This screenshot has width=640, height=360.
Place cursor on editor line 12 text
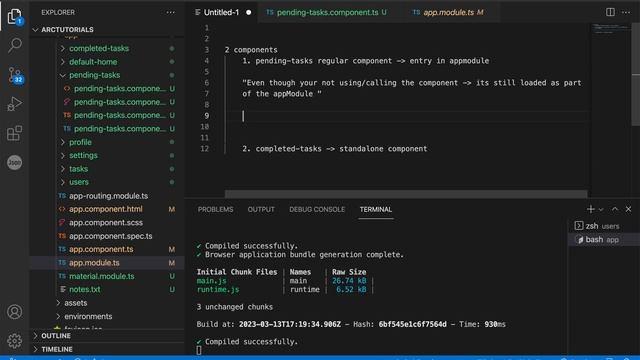pos(334,149)
